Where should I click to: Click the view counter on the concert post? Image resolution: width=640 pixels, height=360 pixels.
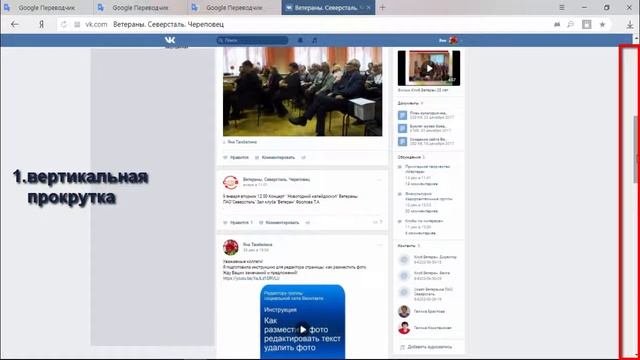click(x=378, y=222)
